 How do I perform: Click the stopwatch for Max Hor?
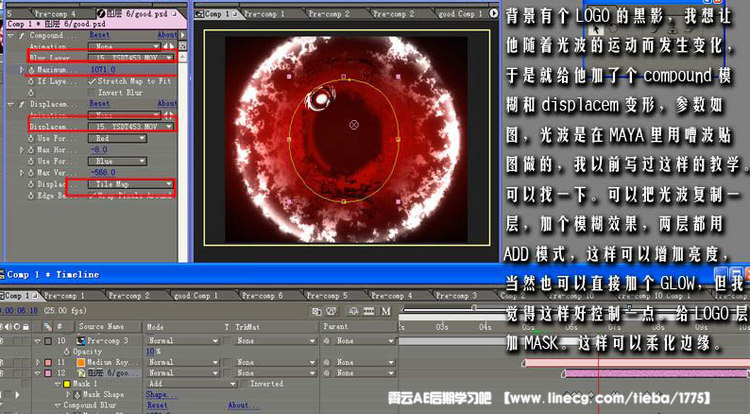(31, 150)
